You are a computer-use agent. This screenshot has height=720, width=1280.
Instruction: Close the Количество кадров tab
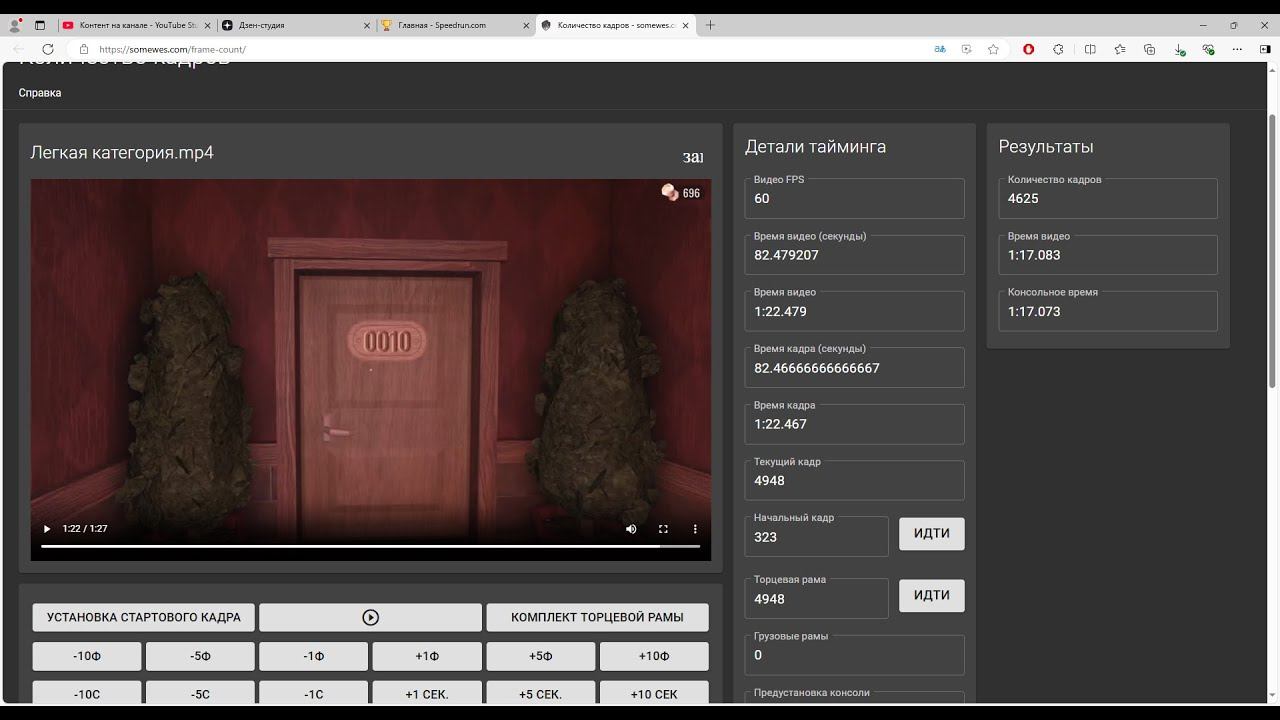pyautogui.click(x=686, y=25)
